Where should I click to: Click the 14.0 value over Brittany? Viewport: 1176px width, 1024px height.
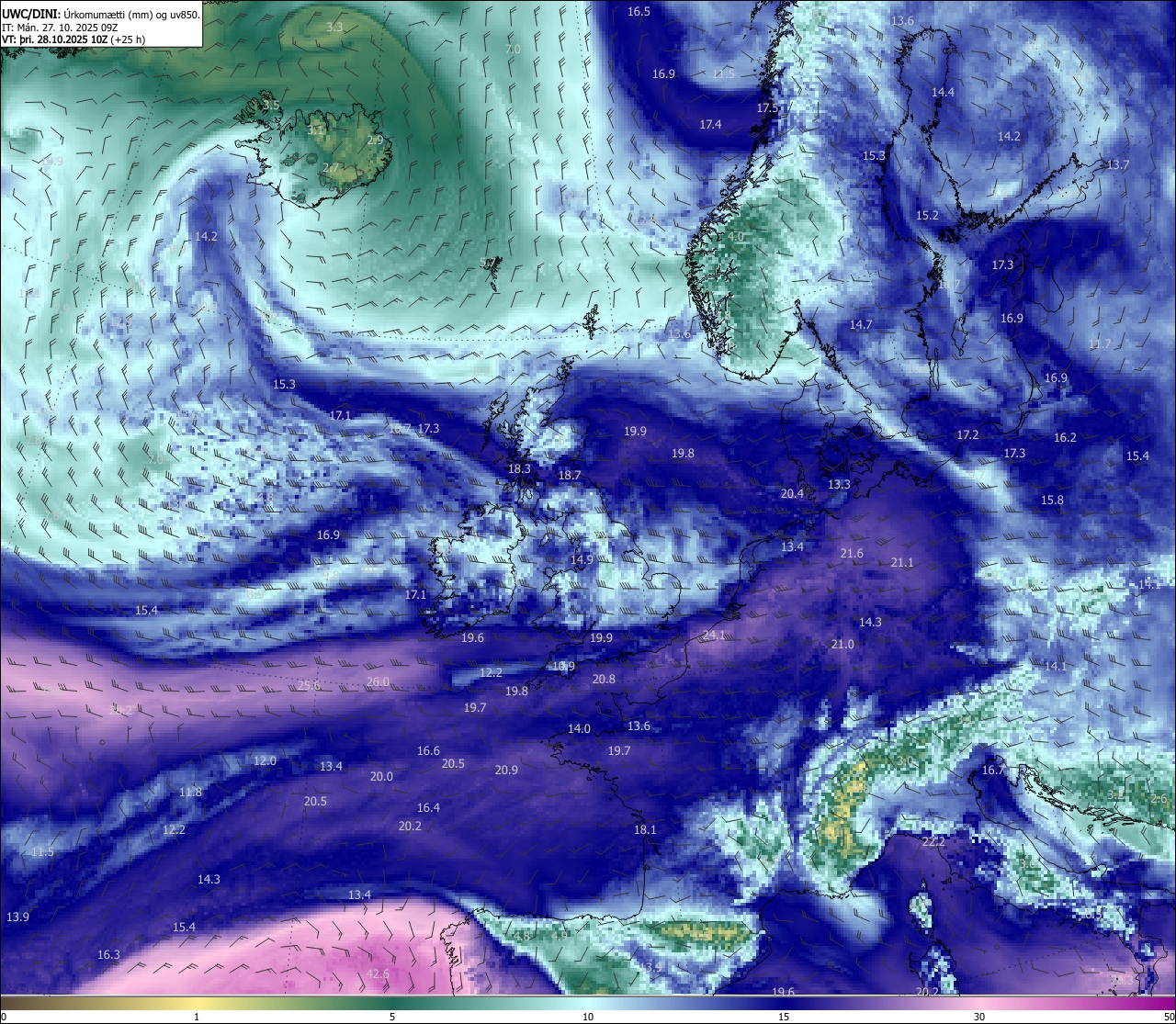click(579, 728)
